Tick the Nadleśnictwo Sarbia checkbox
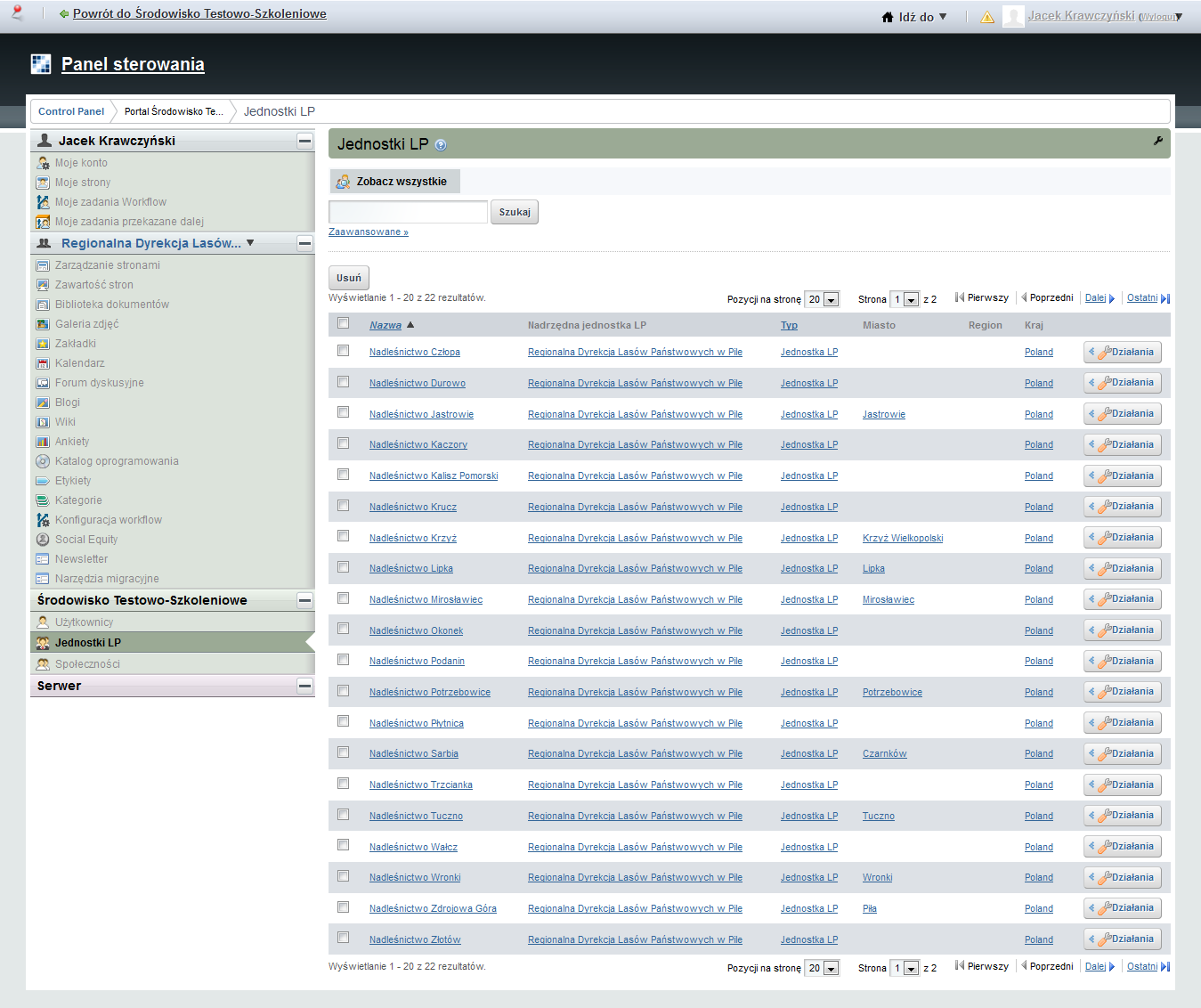 [343, 752]
